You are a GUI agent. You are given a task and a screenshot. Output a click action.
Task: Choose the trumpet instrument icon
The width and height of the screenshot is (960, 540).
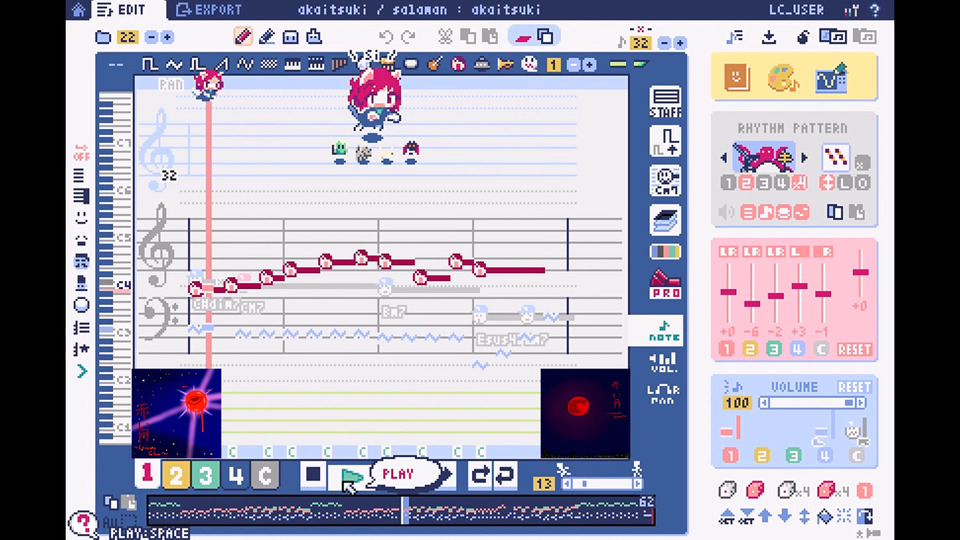506,64
